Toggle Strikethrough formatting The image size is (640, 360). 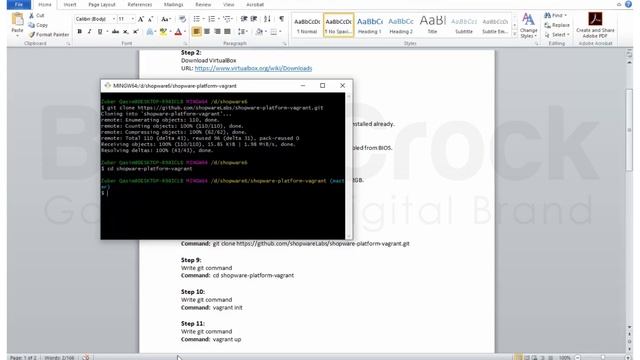point(116,32)
